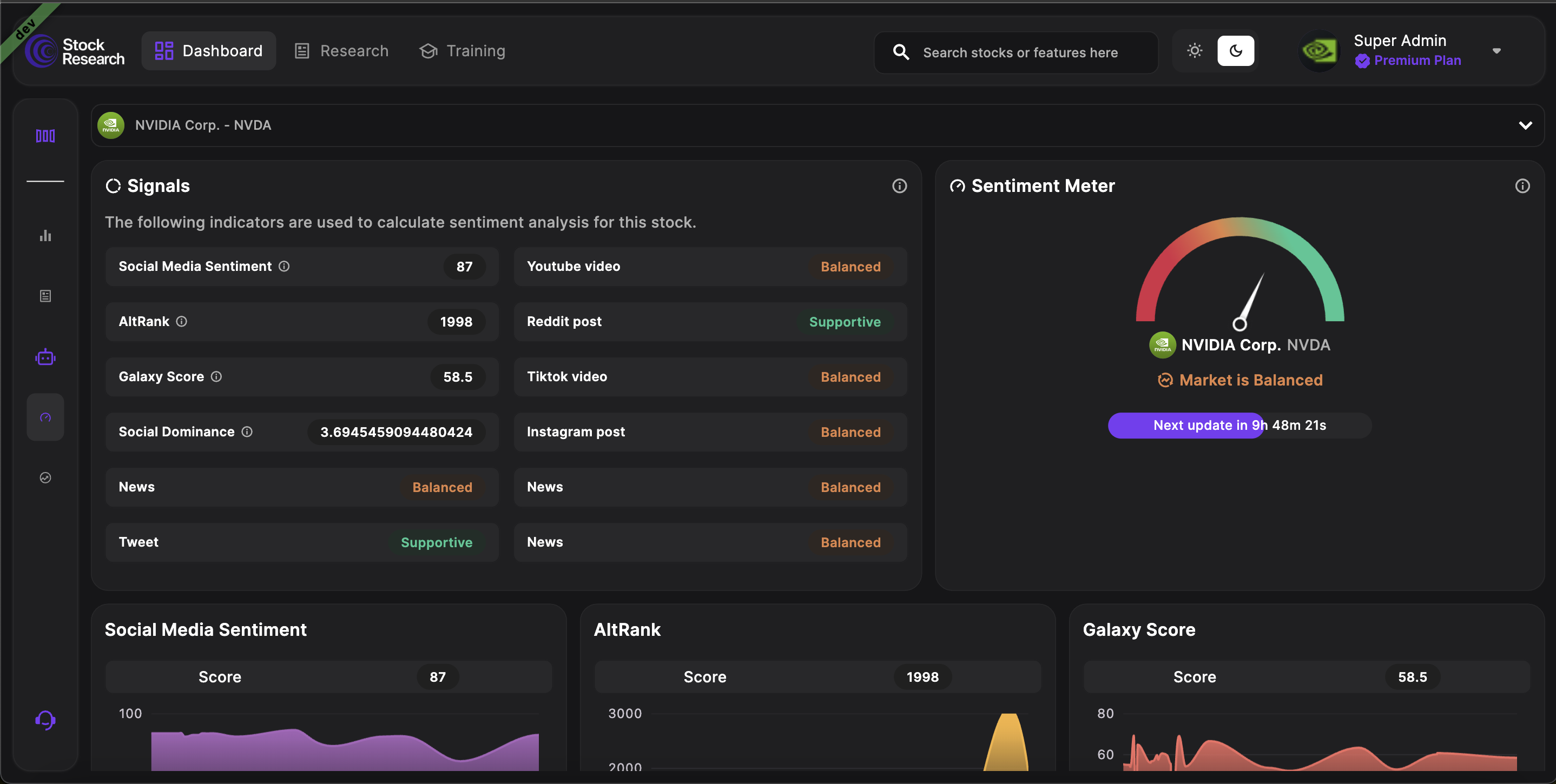Click the search stocks input field
Screen dimensions: 1556x784
[1016, 52]
